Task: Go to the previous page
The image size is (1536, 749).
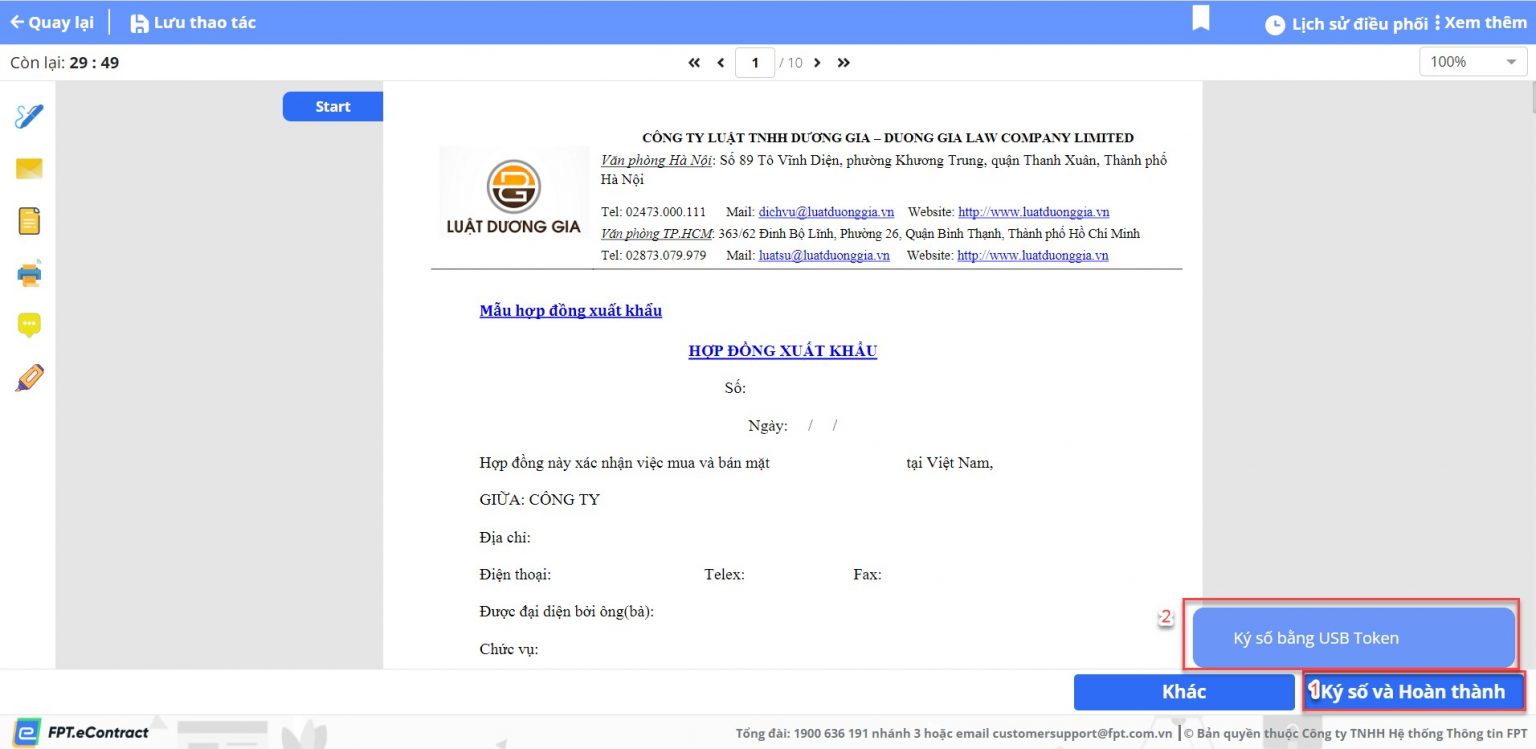Action: [x=720, y=63]
